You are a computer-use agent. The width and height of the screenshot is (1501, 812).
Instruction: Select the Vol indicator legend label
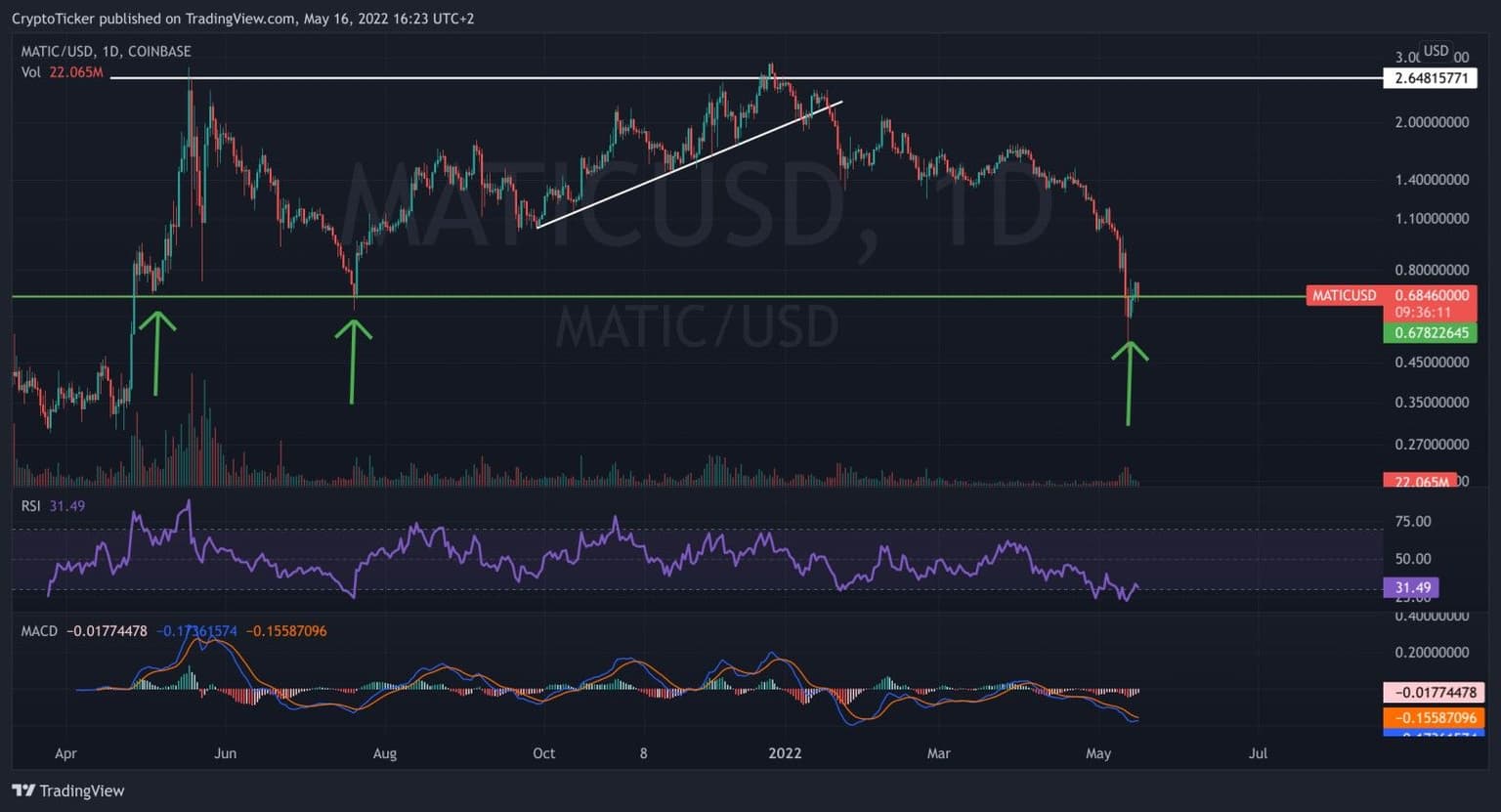[x=31, y=72]
